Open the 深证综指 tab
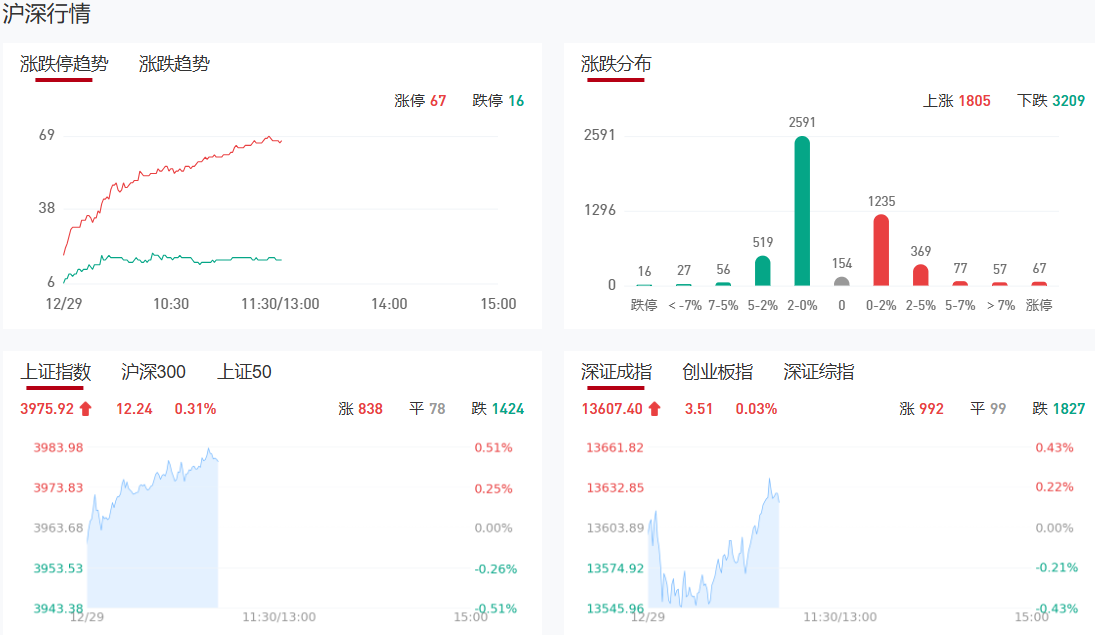The height and width of the screenshot is (636, 1098). (818, 372)
